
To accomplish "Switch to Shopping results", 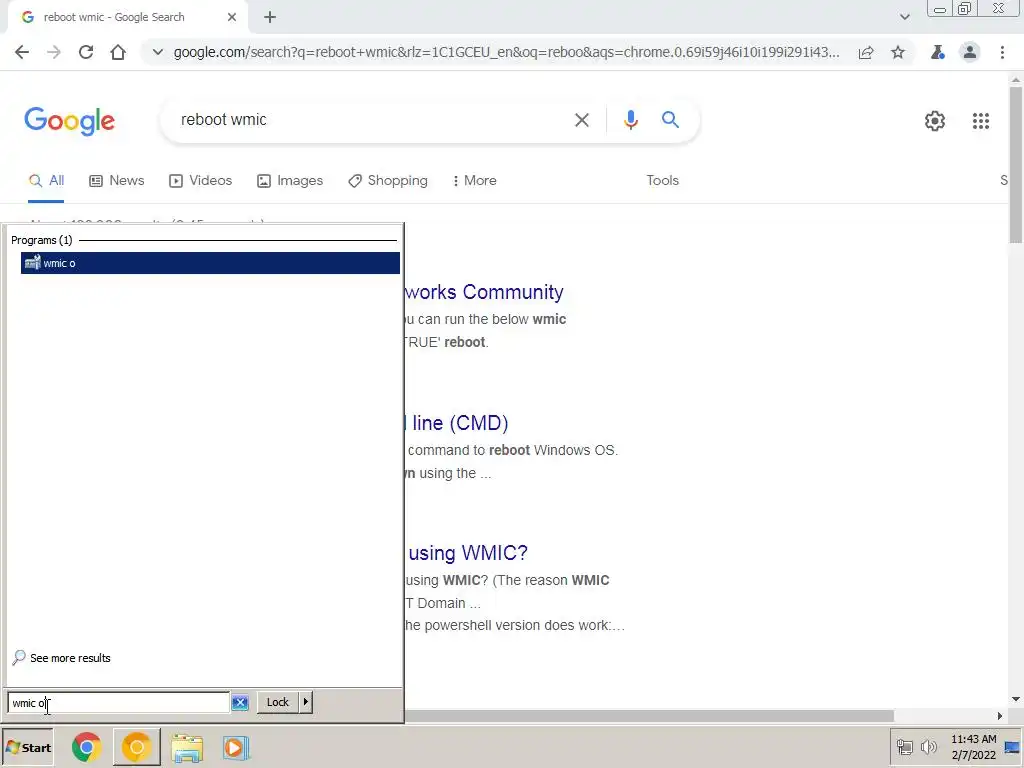I will pyautogui.click(x=388, y=181).
